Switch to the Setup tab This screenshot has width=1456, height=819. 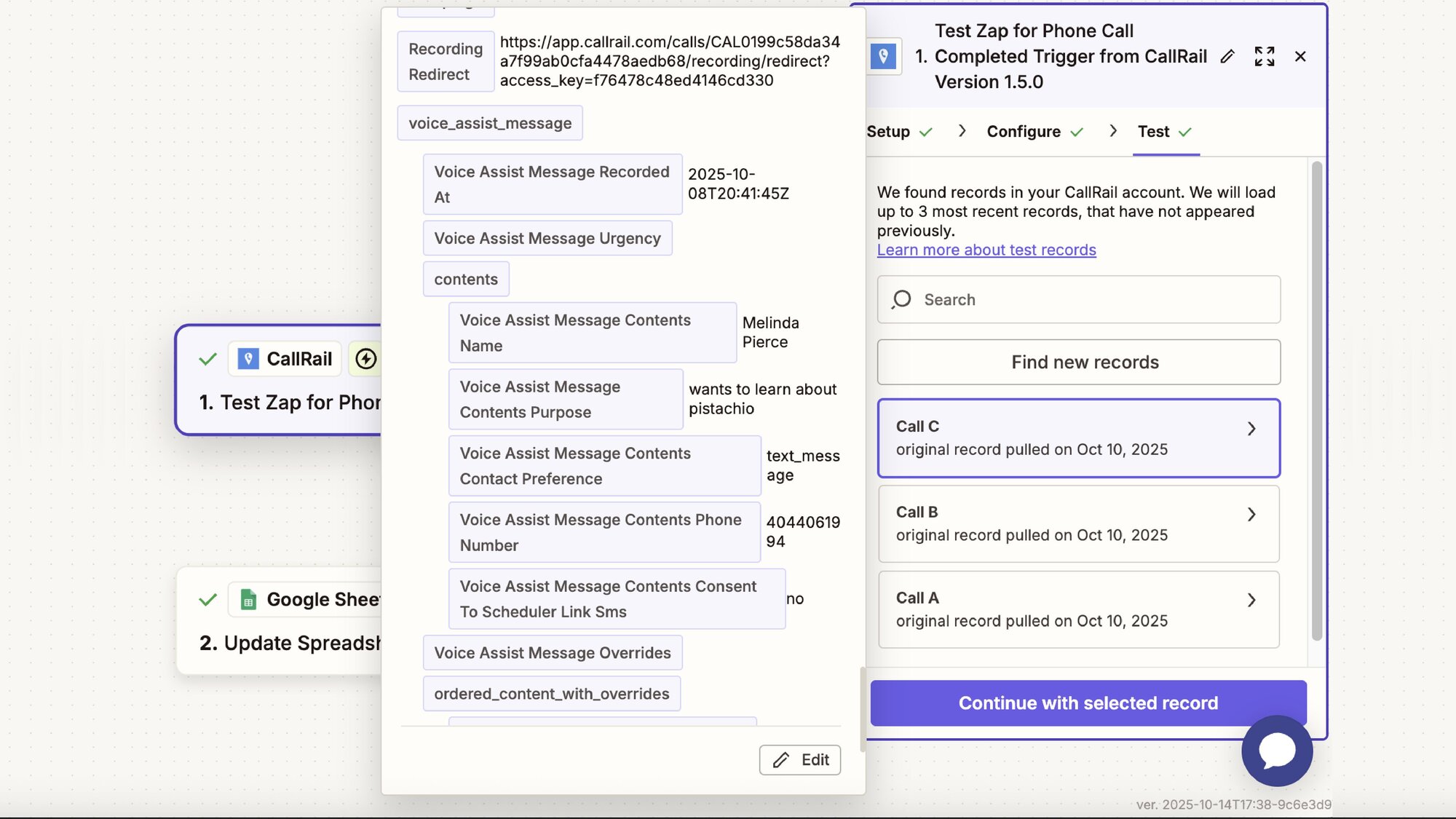coord(889,132)
